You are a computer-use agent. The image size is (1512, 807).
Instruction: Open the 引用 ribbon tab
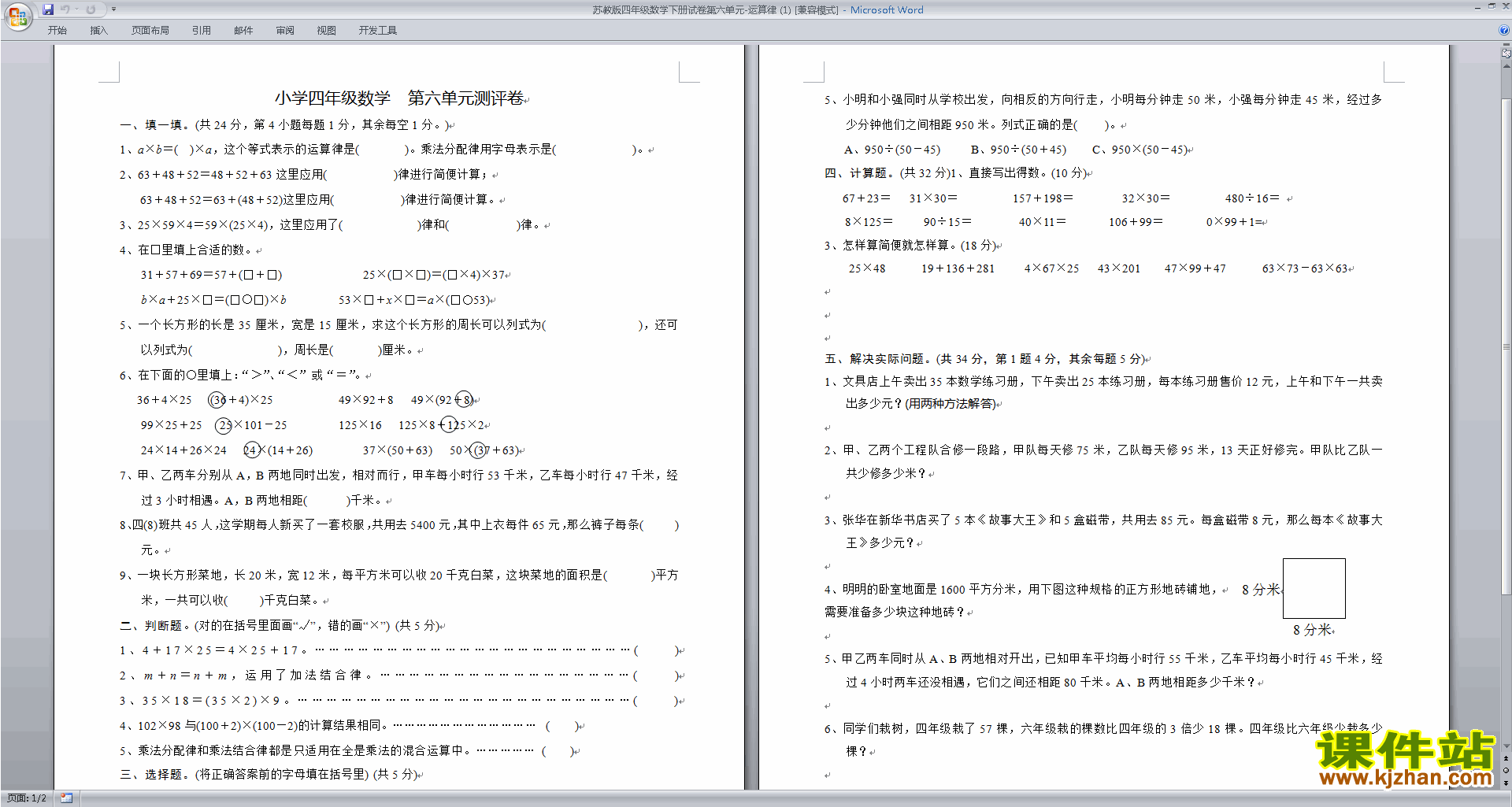pos(202,31)
